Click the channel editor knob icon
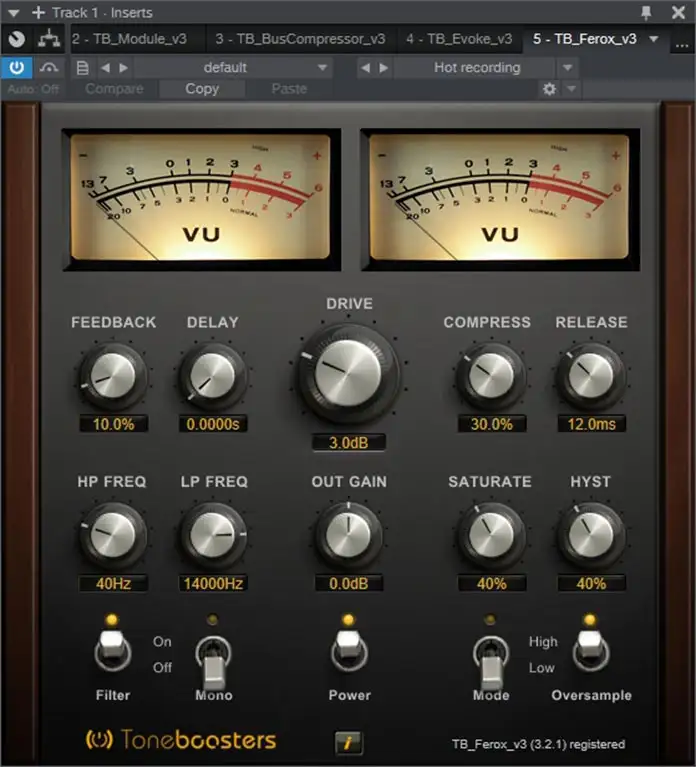 tap(17, 39)
